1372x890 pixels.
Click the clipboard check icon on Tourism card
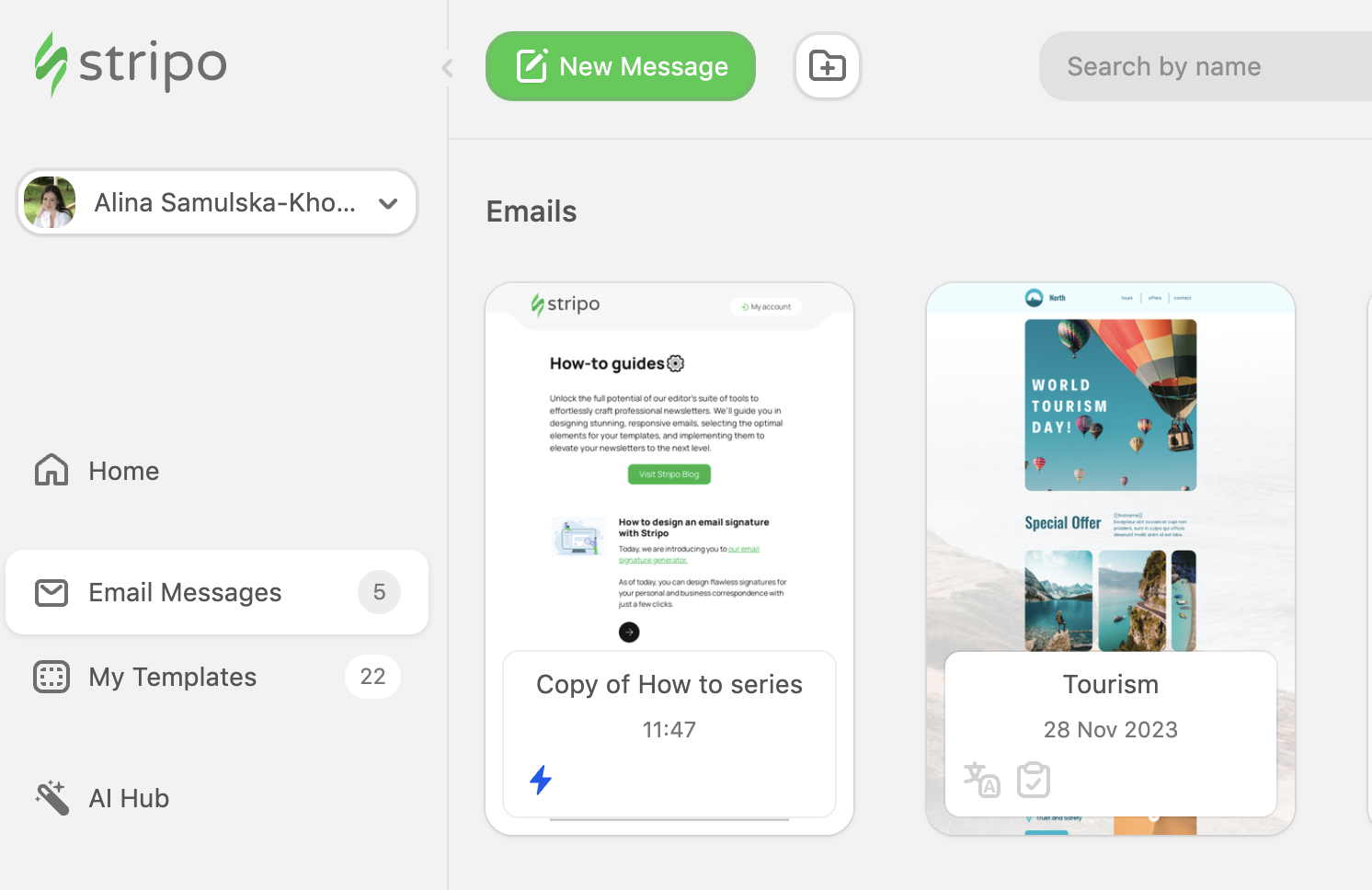tap(1034, 780)
